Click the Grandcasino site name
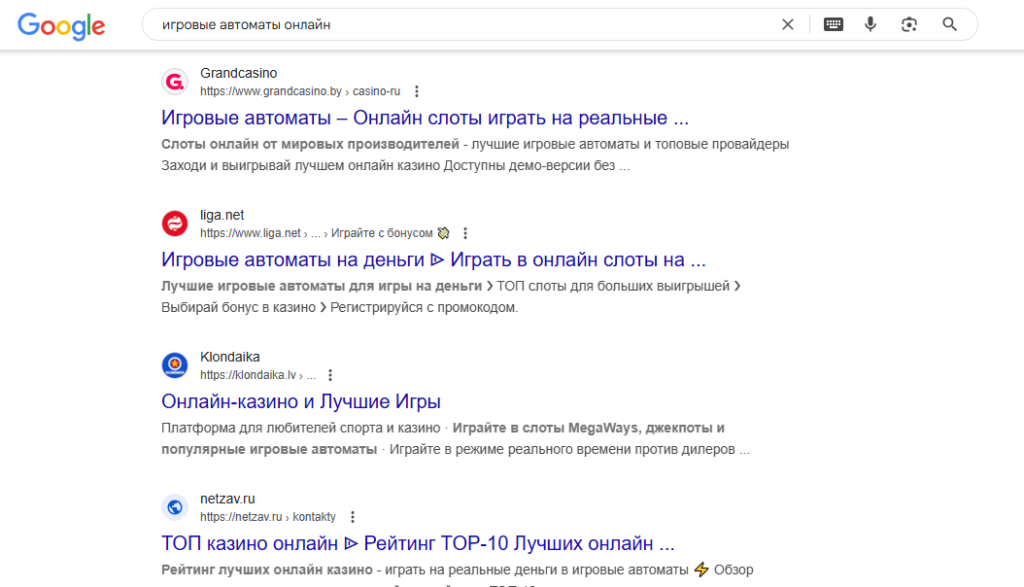1024x587 pixels. pos(238,73)
